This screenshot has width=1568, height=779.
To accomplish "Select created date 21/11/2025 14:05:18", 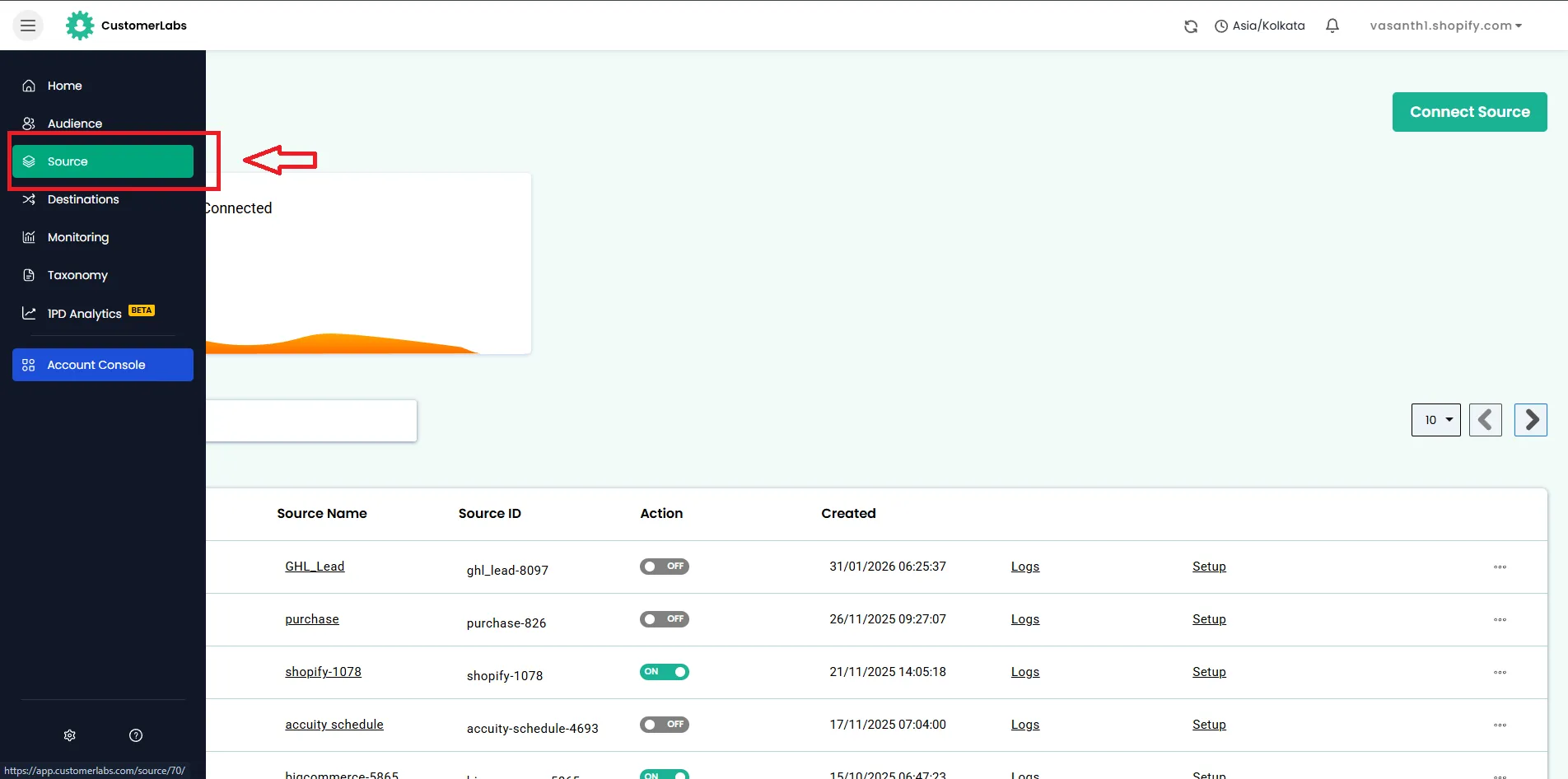I will point(888,672).
